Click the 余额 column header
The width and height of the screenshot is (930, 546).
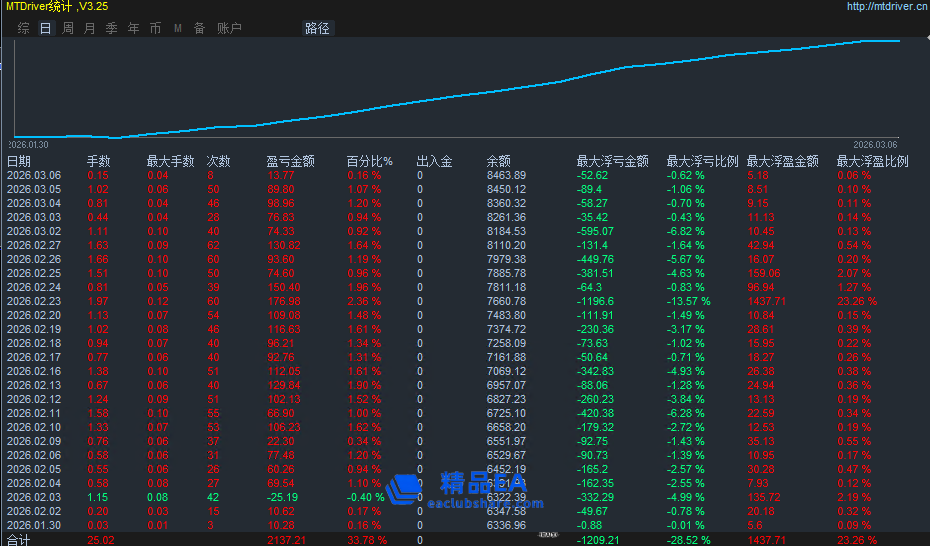pyautogui.click(x=498, y=161)
